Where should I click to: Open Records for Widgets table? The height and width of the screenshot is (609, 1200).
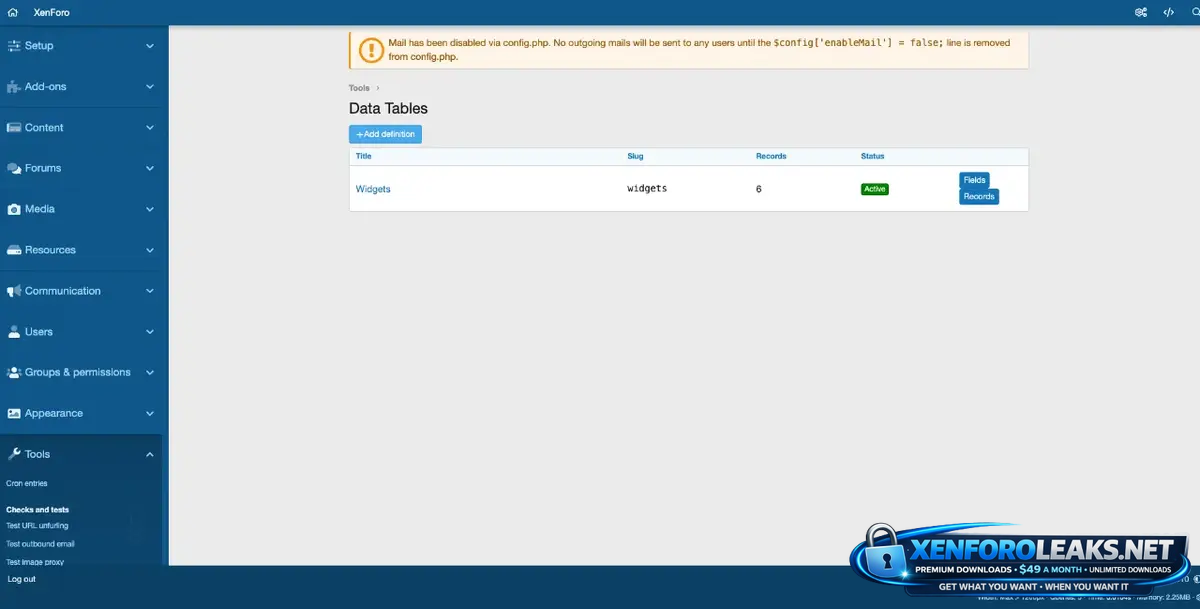[979, 197]
